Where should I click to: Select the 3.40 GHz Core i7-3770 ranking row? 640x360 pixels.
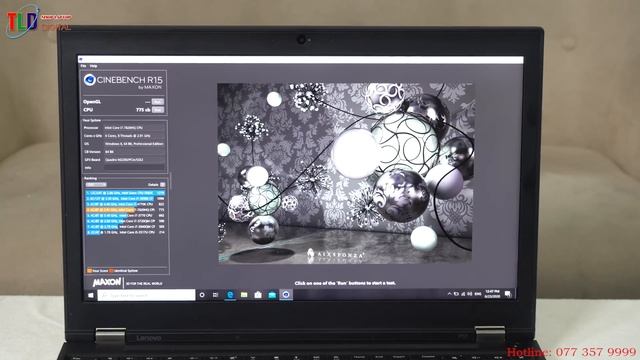125,215
